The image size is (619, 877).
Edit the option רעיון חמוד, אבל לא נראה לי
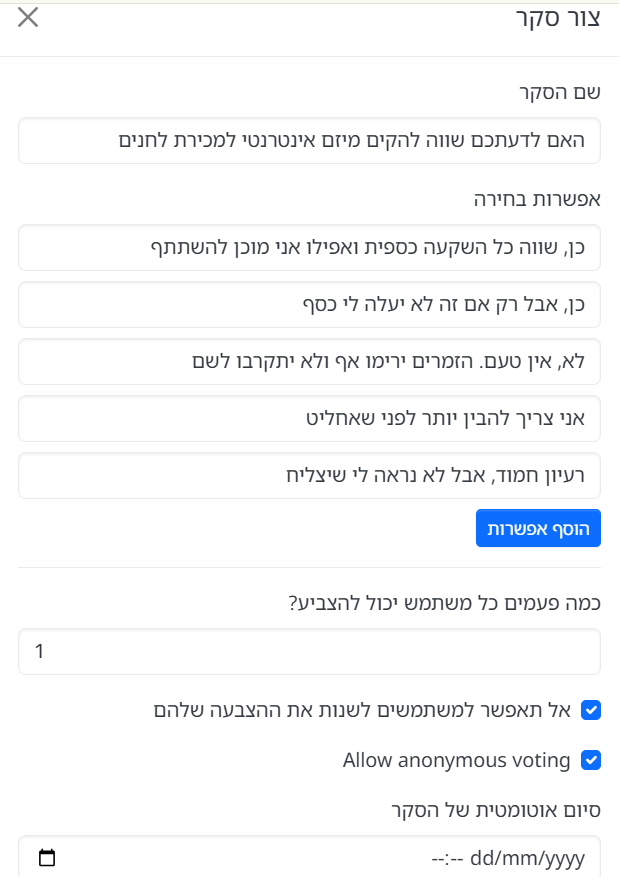pyautogui.click(x=309, y=475)
